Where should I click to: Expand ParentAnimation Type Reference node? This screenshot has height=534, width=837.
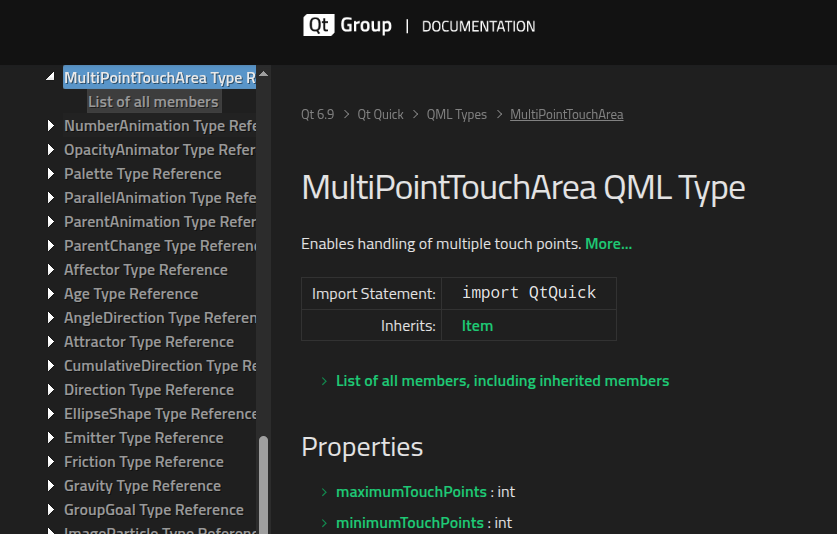point(51,222)
